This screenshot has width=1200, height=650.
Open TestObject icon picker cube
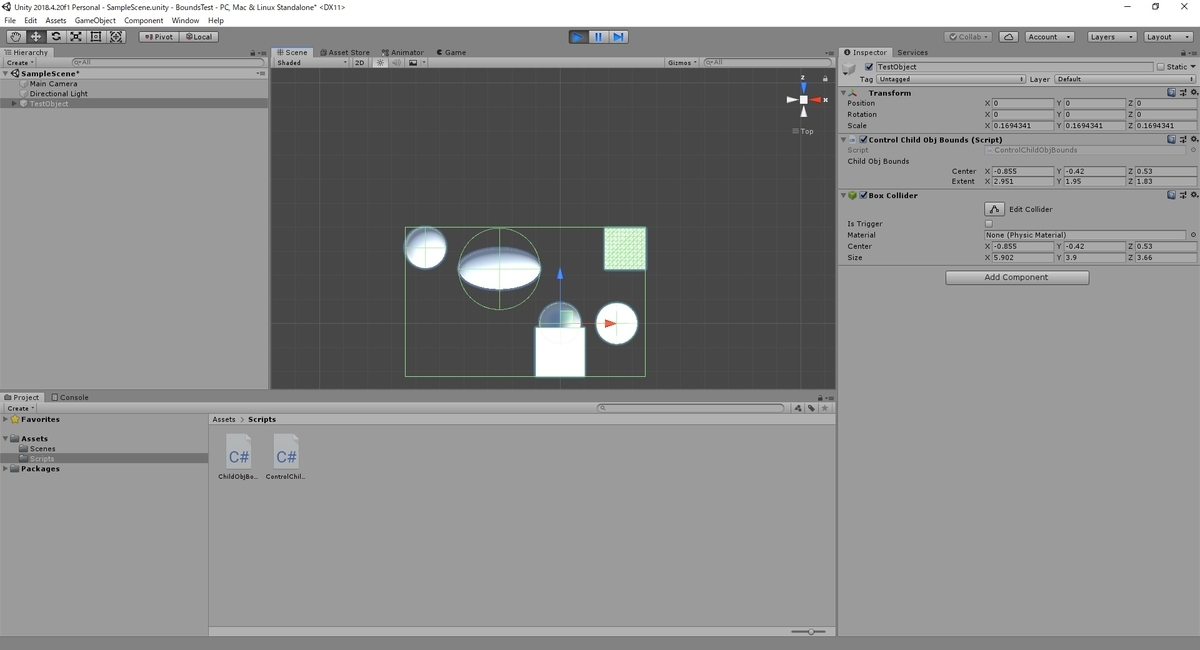click(850, 68)
